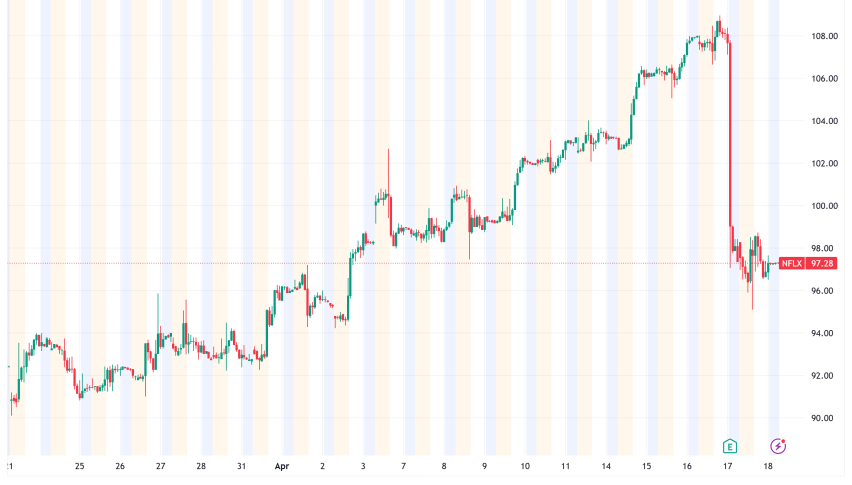
Task: Click date 25 on the time axis
Action: point(79,466)
